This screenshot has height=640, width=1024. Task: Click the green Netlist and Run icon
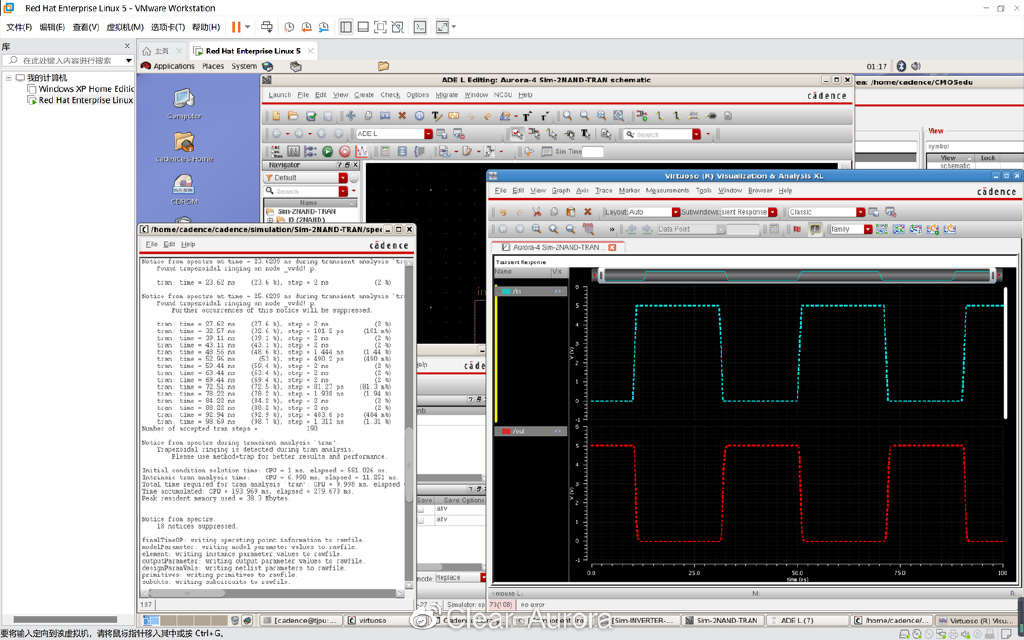coord(327,152)
